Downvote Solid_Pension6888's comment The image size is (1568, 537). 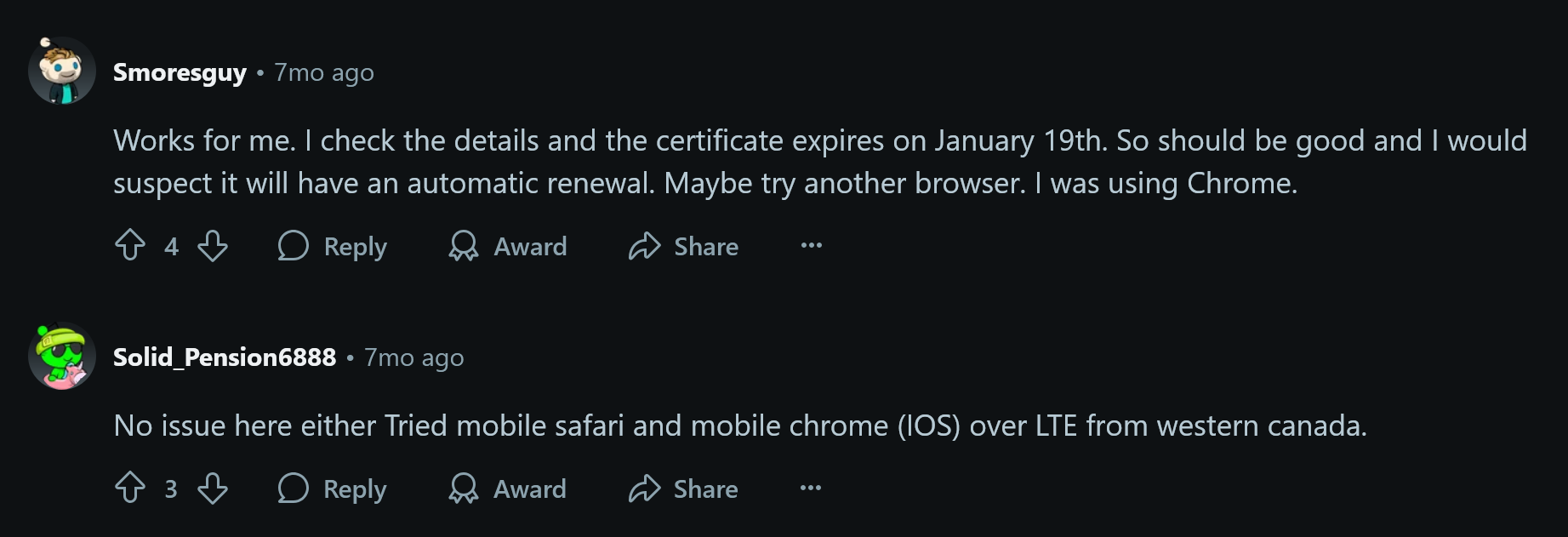click(x=213, y=488)
